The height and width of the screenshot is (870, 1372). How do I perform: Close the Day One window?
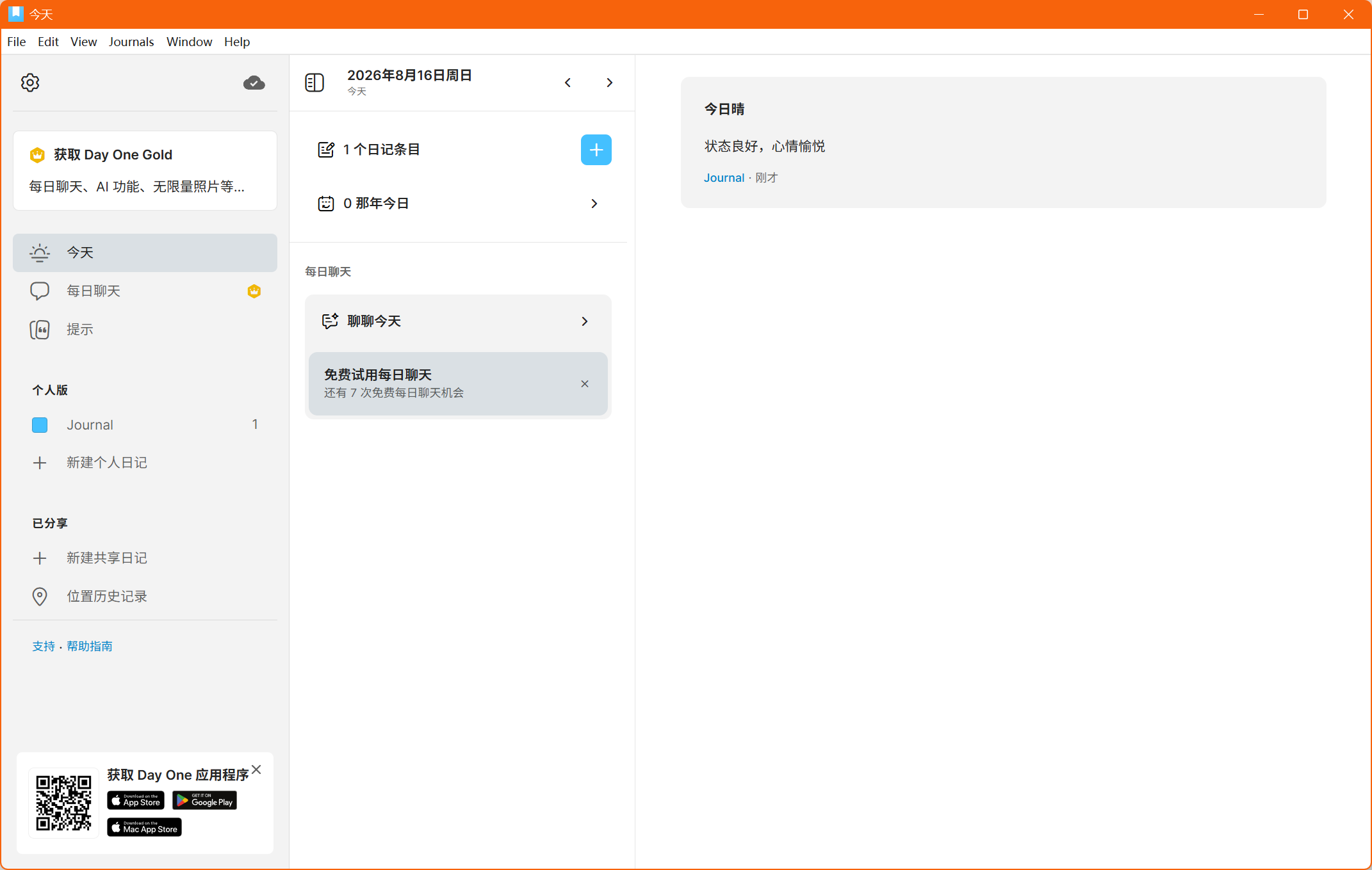1348,14
